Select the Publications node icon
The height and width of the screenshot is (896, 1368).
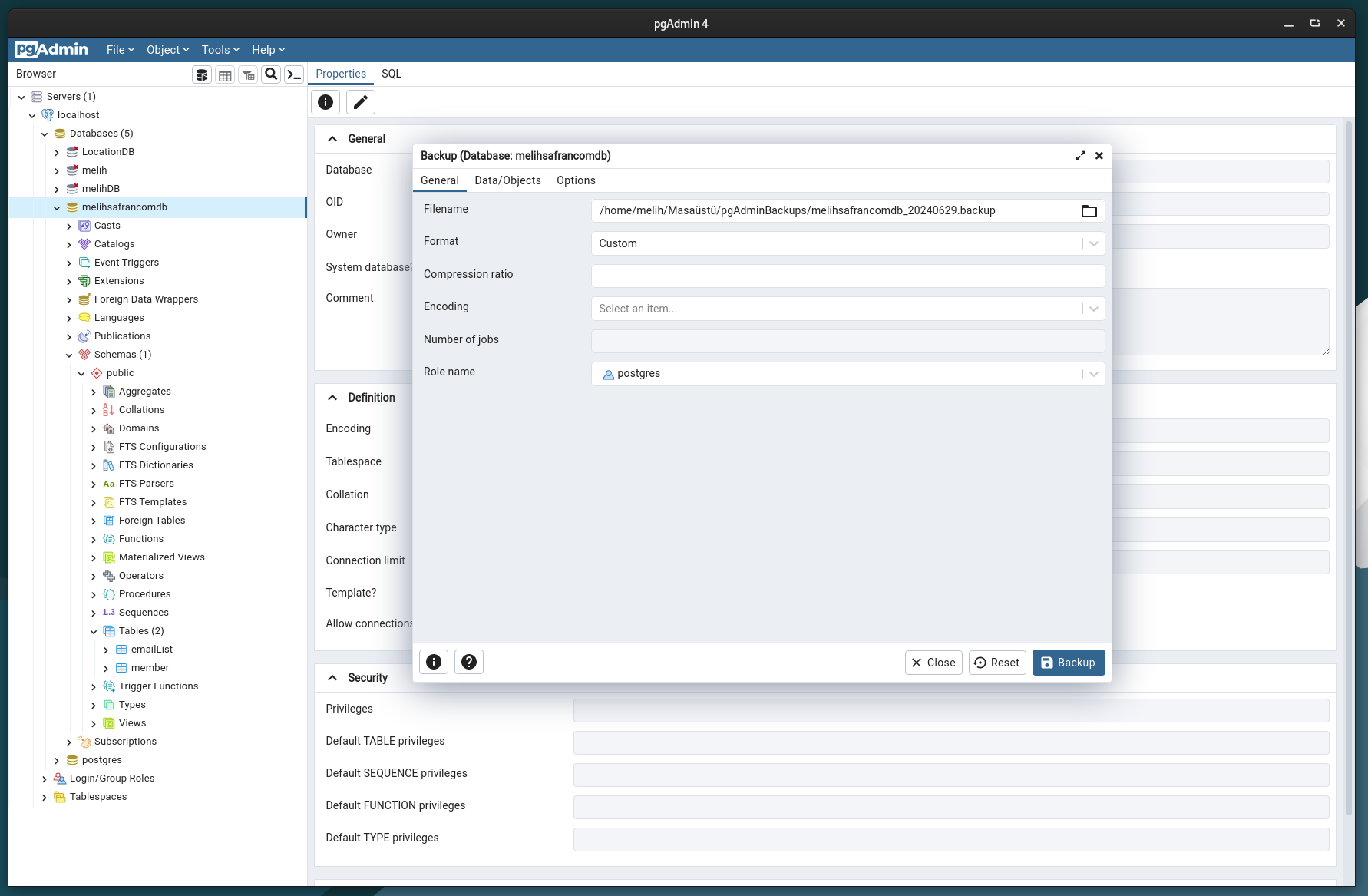tap(84, 336)
